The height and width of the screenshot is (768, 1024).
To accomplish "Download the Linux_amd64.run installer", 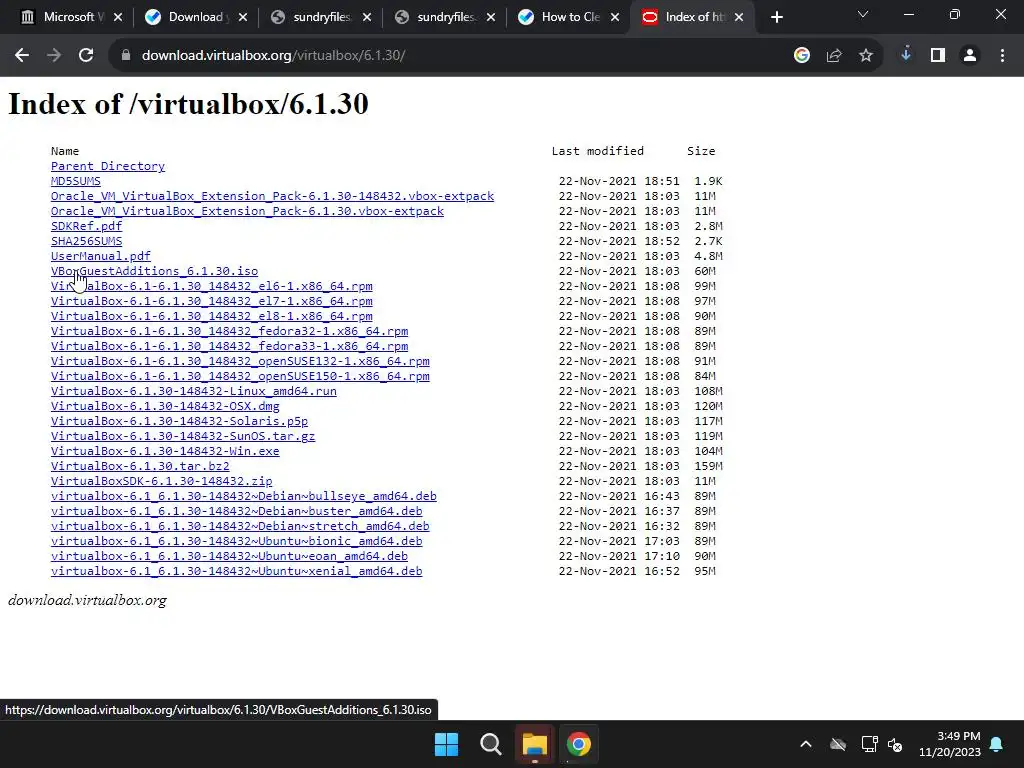I will (x=194, y=392).
